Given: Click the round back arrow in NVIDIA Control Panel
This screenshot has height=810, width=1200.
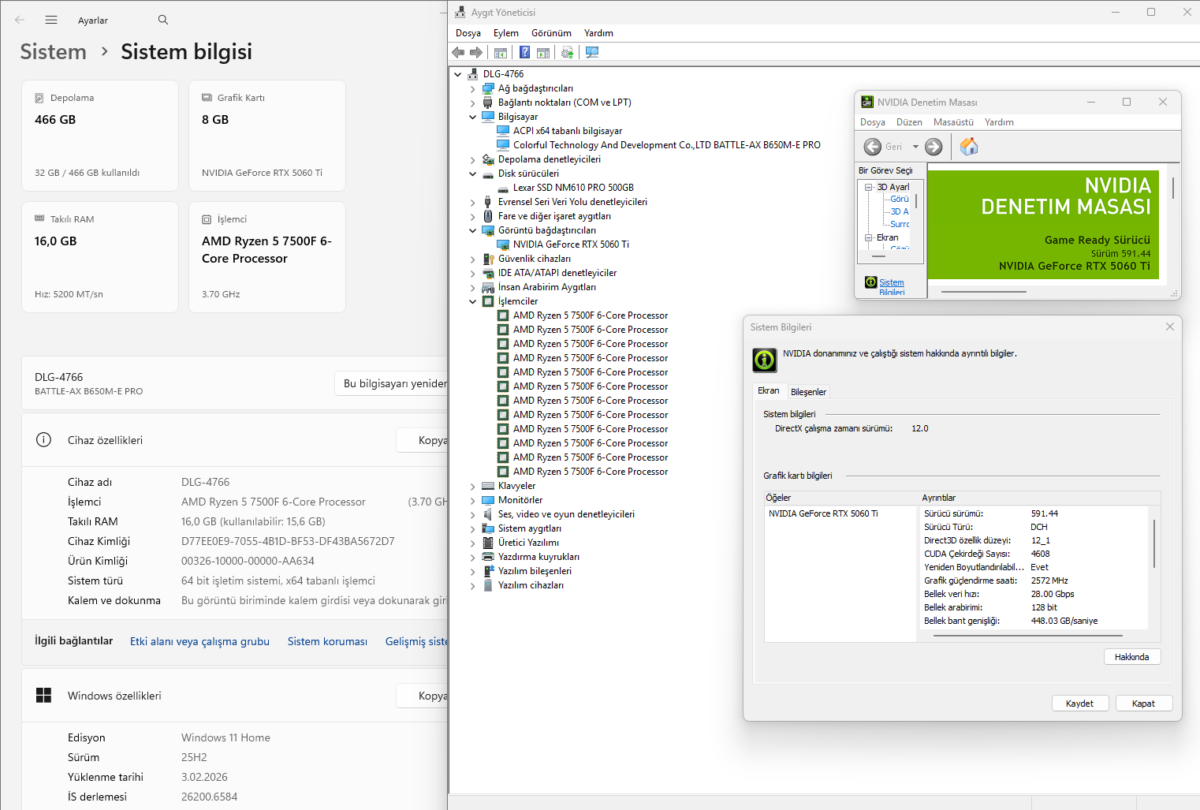Looking at the screenshot, I should pyautogui.click(x=873, y=147).
